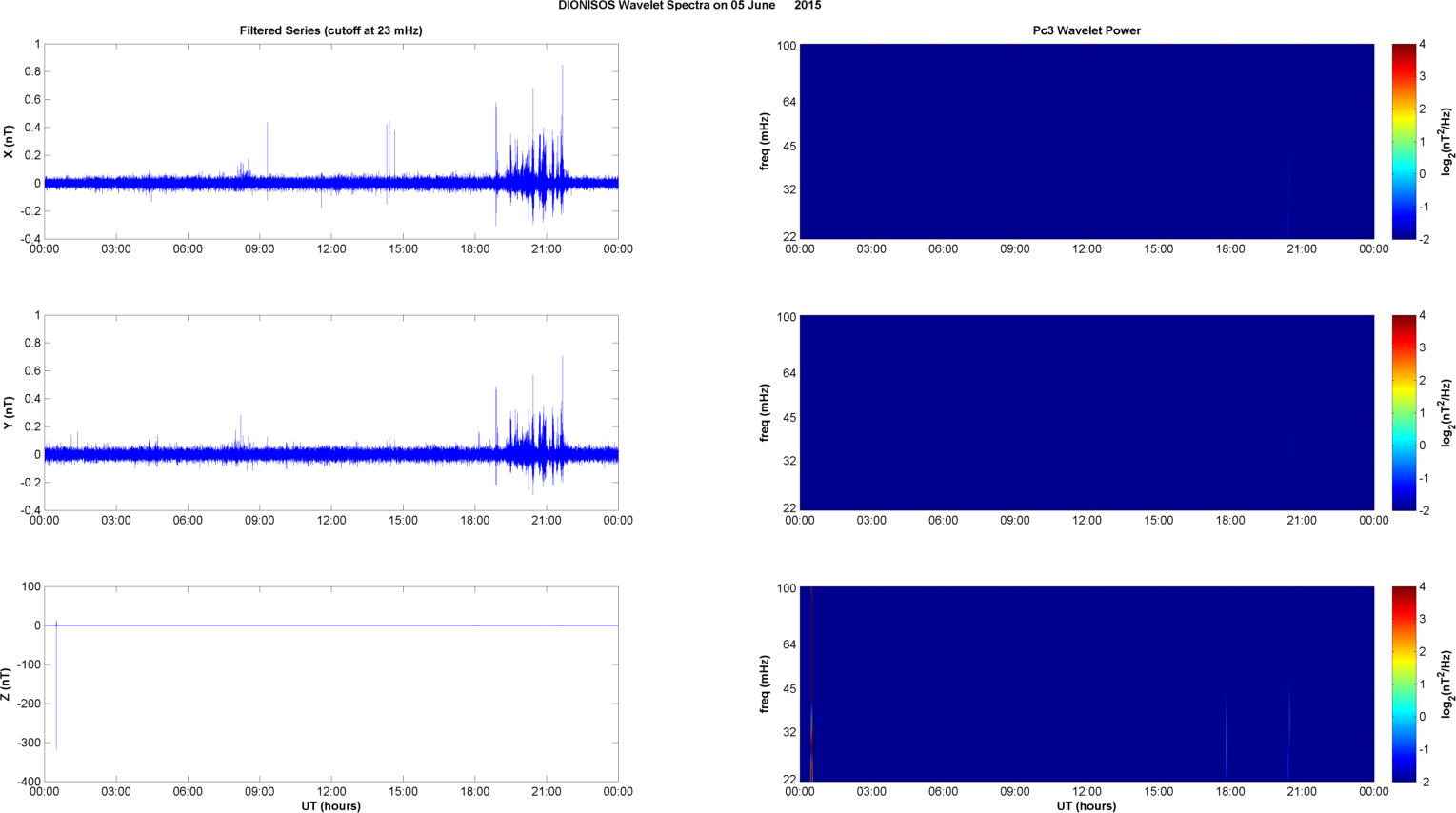Click the '0.8' tick on the X (nT) axis
Image resolution: width=1456 pixels, height=813 pixels.
32,71
